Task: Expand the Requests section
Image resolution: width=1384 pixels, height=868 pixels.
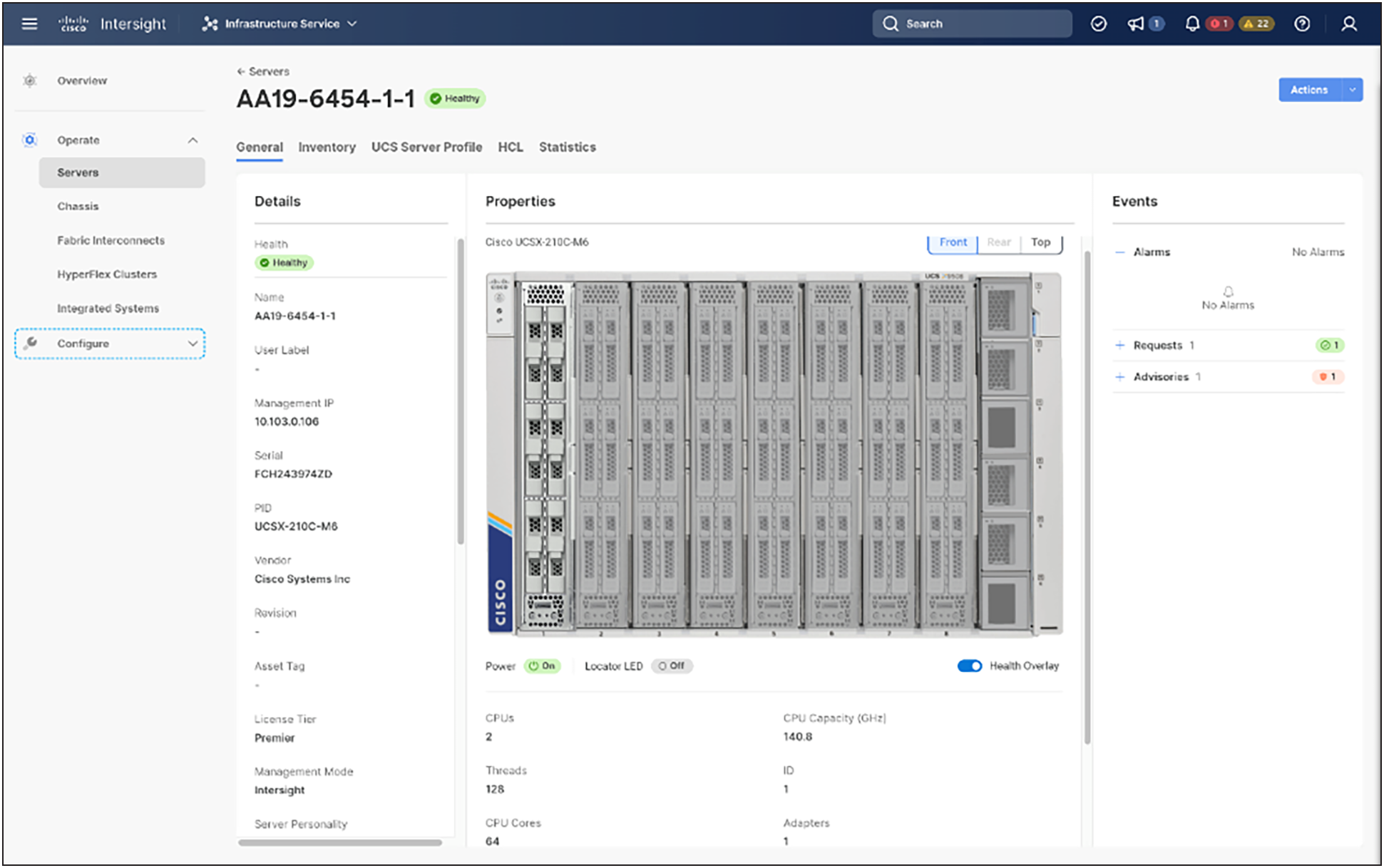Action: (1120, 345)
